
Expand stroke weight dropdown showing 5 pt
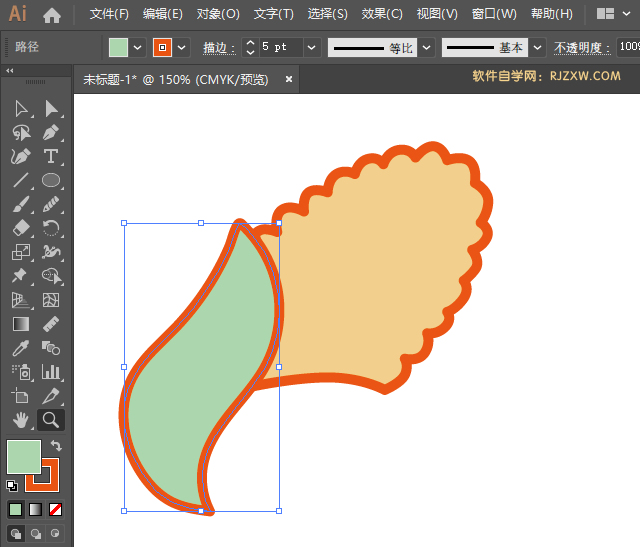310,47
